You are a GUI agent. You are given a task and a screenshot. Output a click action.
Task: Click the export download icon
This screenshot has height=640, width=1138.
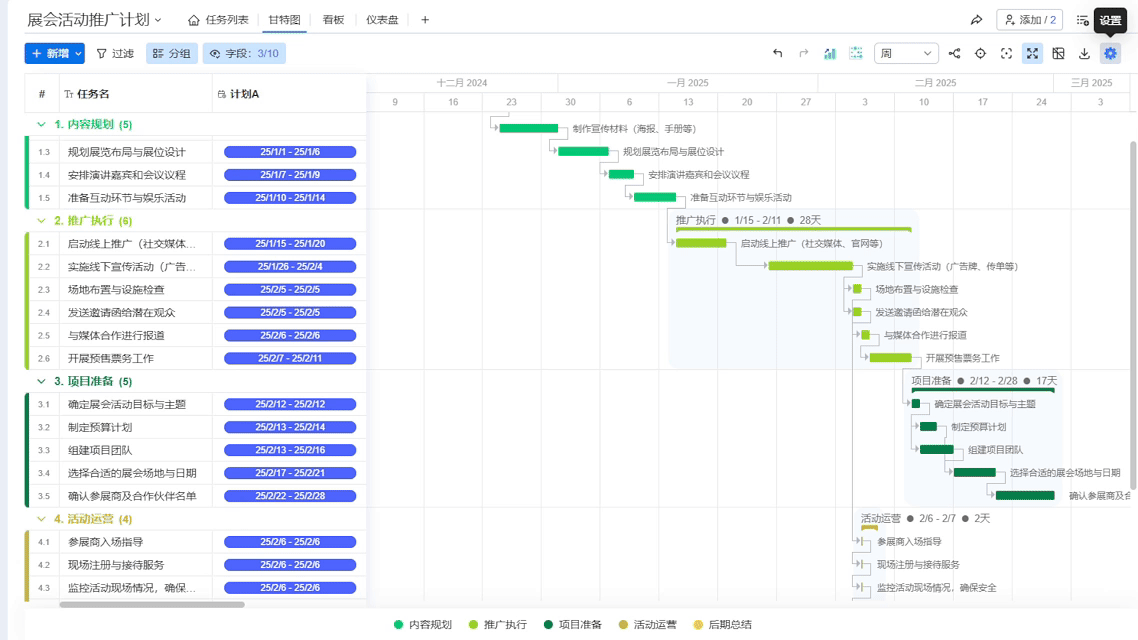(1083, 54)
